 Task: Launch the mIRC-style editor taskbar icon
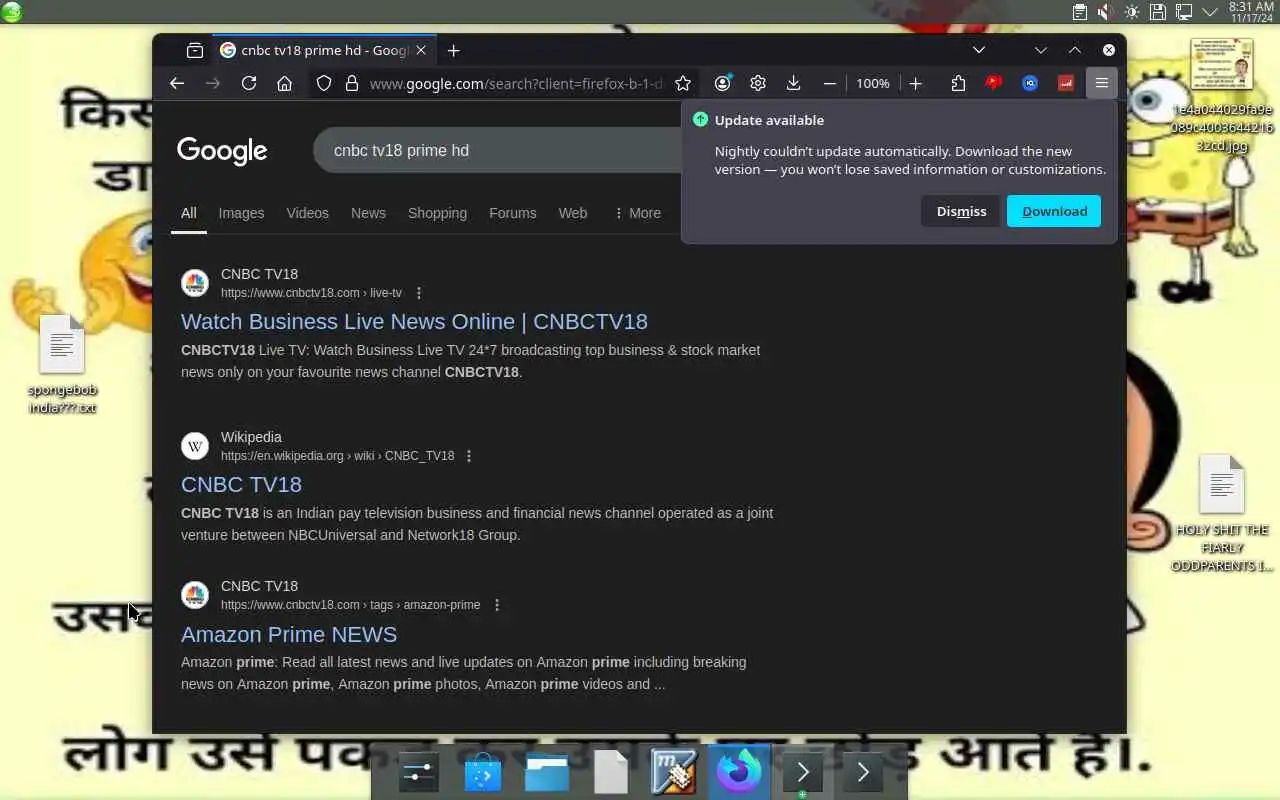pos(674,773)
